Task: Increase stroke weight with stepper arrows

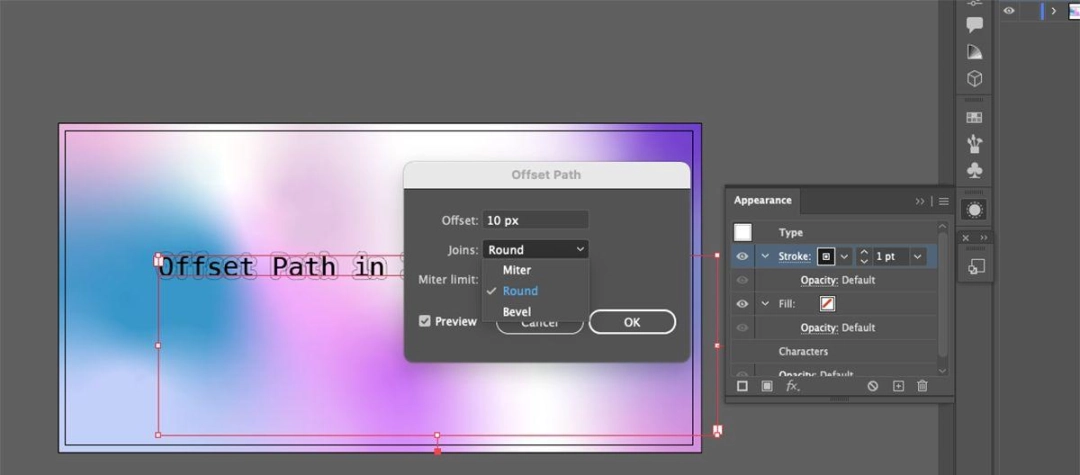Action: point(864,253)
